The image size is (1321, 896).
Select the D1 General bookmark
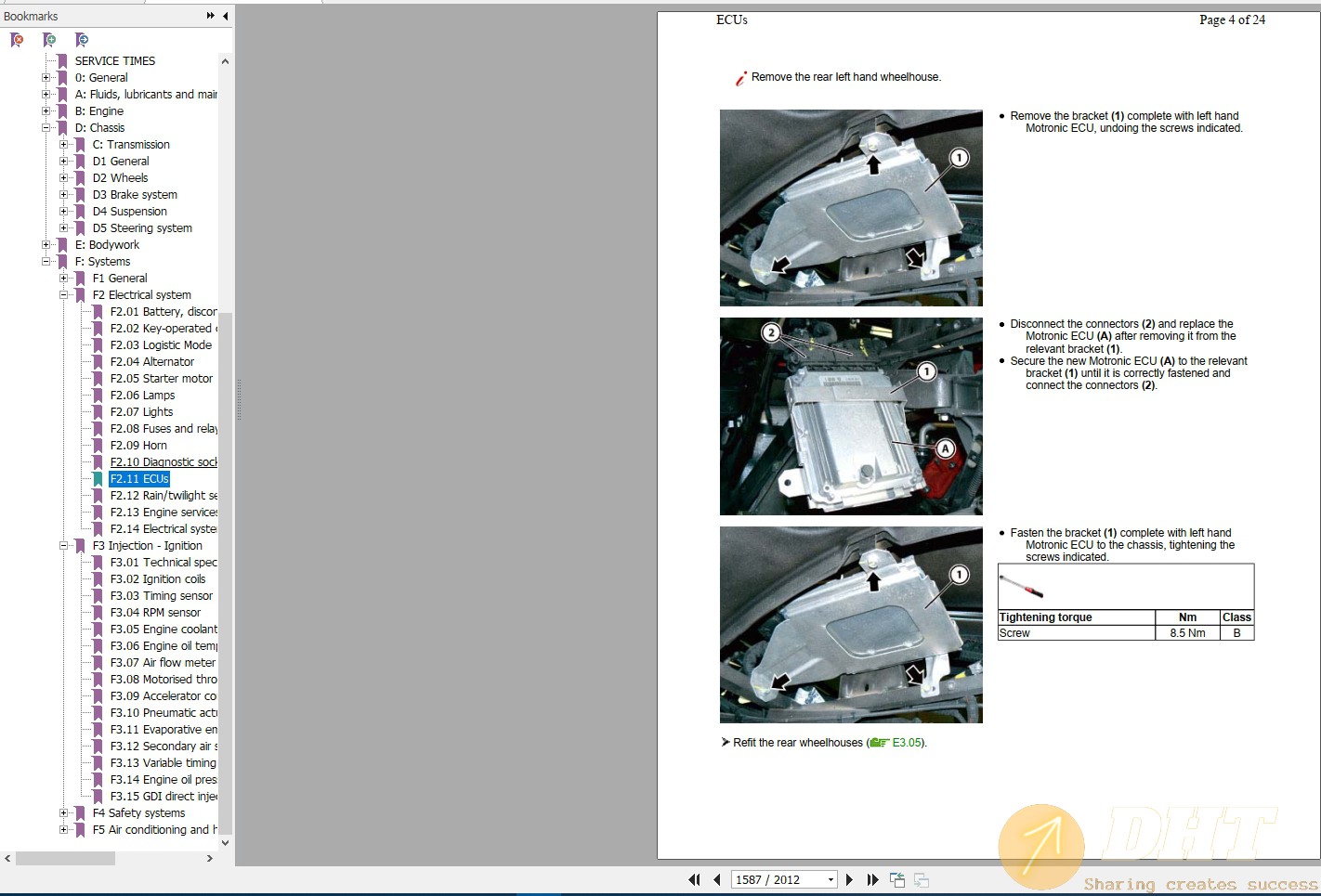tap(121, 162)
